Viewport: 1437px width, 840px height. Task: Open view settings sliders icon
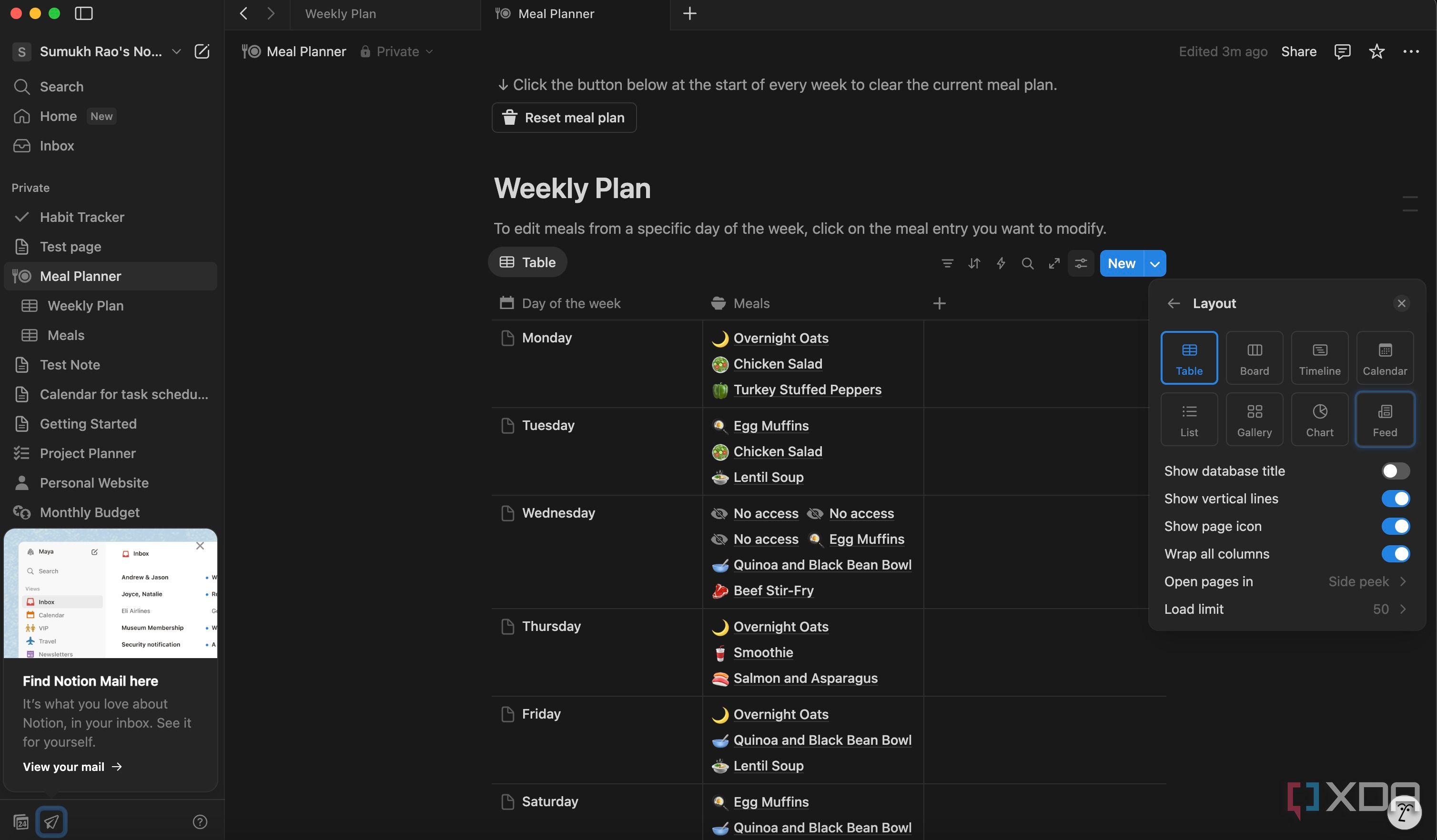[x=1081, y=263]
